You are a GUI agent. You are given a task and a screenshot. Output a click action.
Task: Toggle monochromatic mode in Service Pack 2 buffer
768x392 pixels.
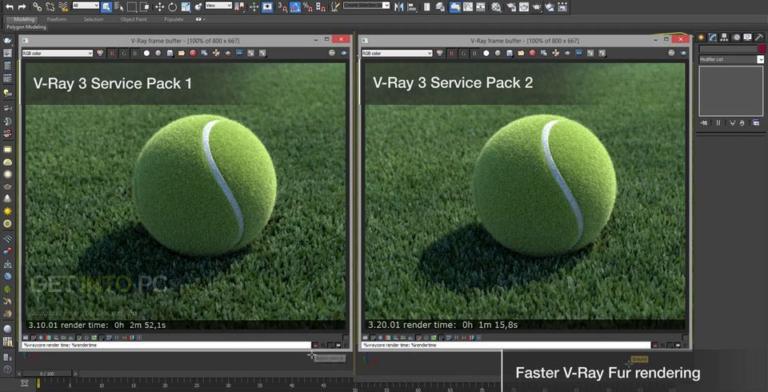(x=498, y=53)
